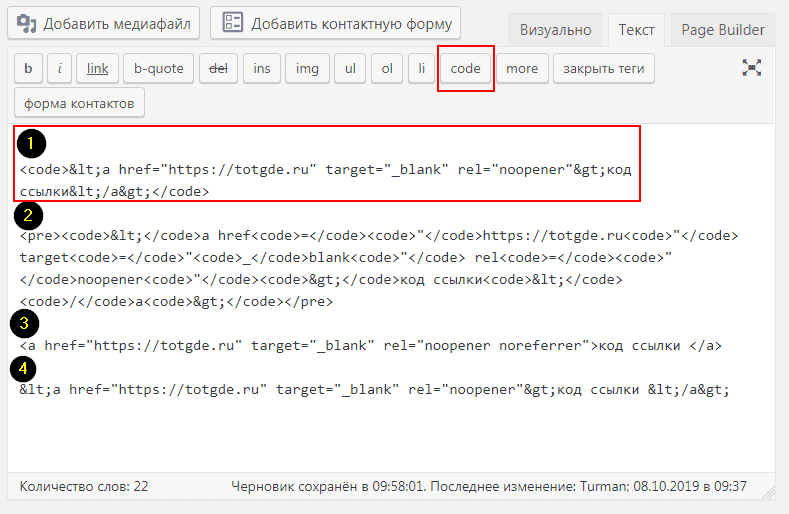Insert deleted-text tag with 'del' button
This screenshot has width=789, height=514.
coord(218,68)
